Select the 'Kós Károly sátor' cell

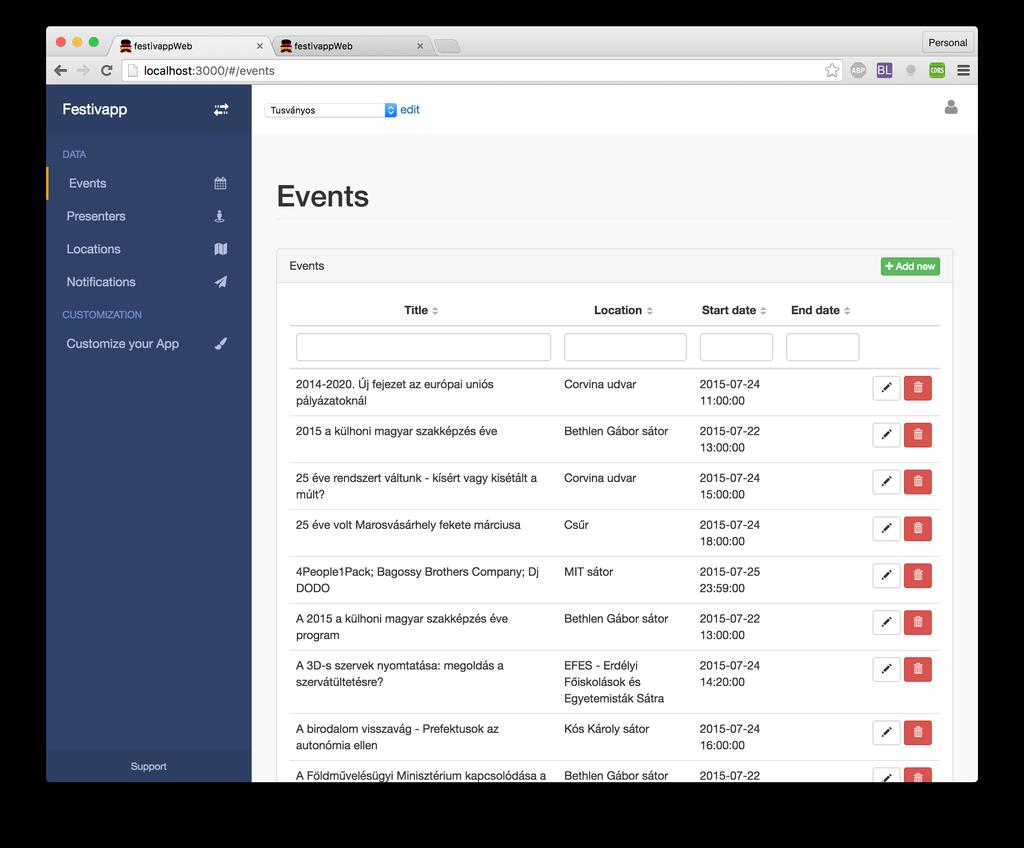(x=607, y=728)
